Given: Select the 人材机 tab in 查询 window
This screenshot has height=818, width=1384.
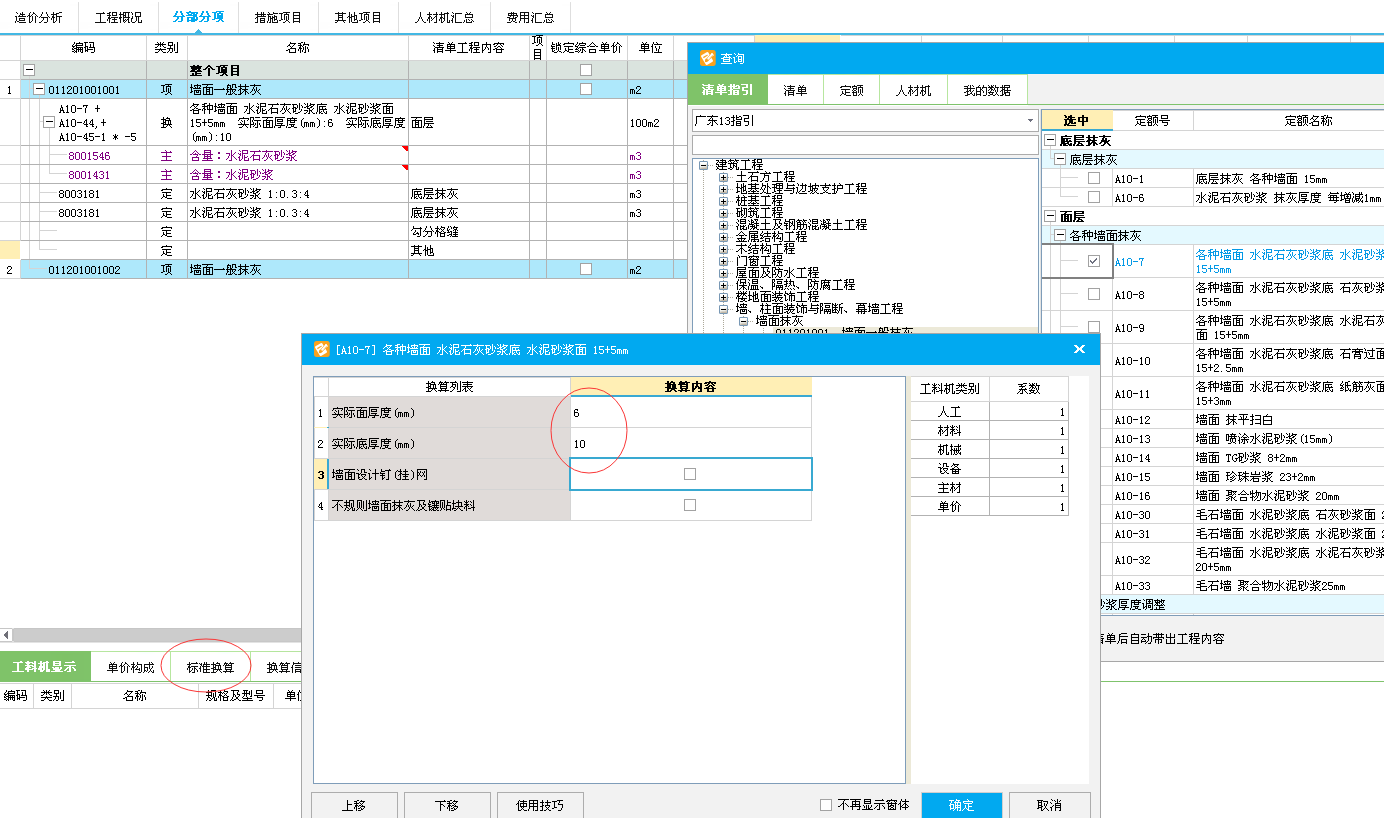Looking at the screenshot, I should [912, 90].
